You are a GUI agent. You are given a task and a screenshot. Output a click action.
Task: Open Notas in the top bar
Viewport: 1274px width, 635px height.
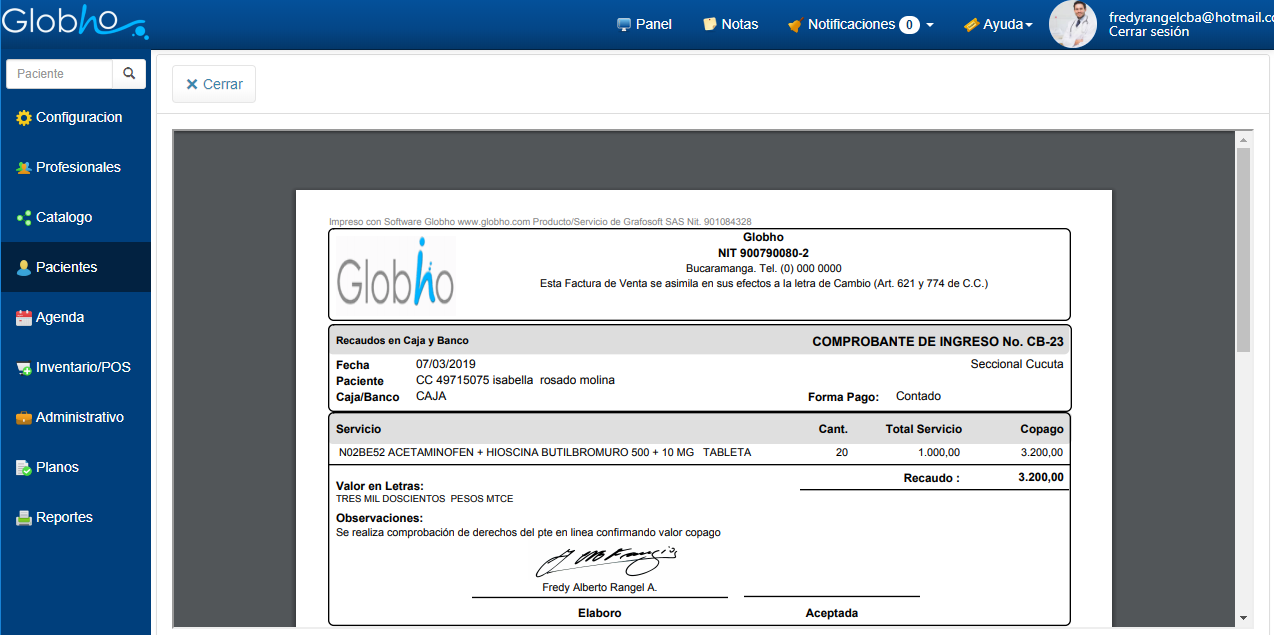click(x=730, y=24)
